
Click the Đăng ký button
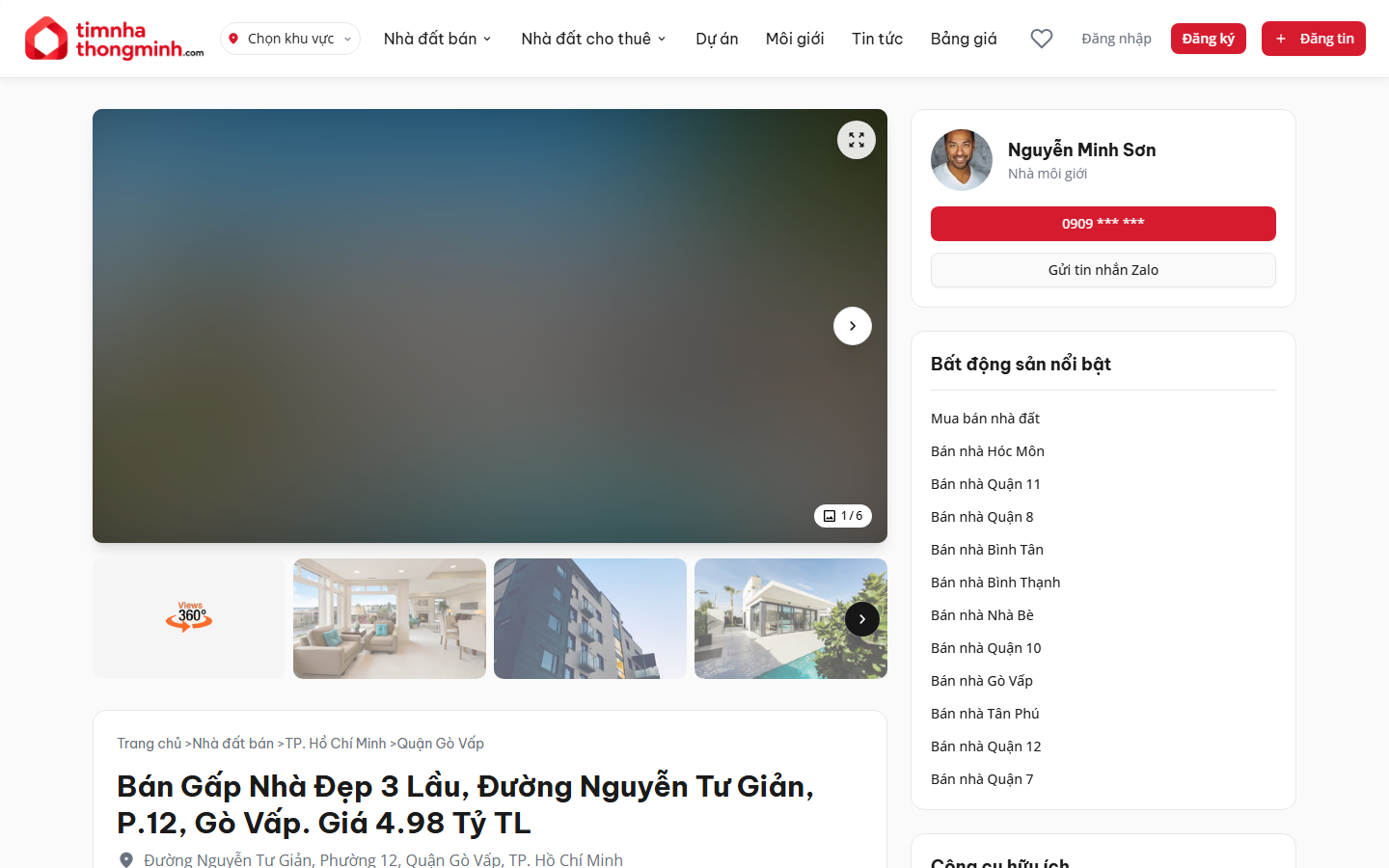click(1209, 39)
